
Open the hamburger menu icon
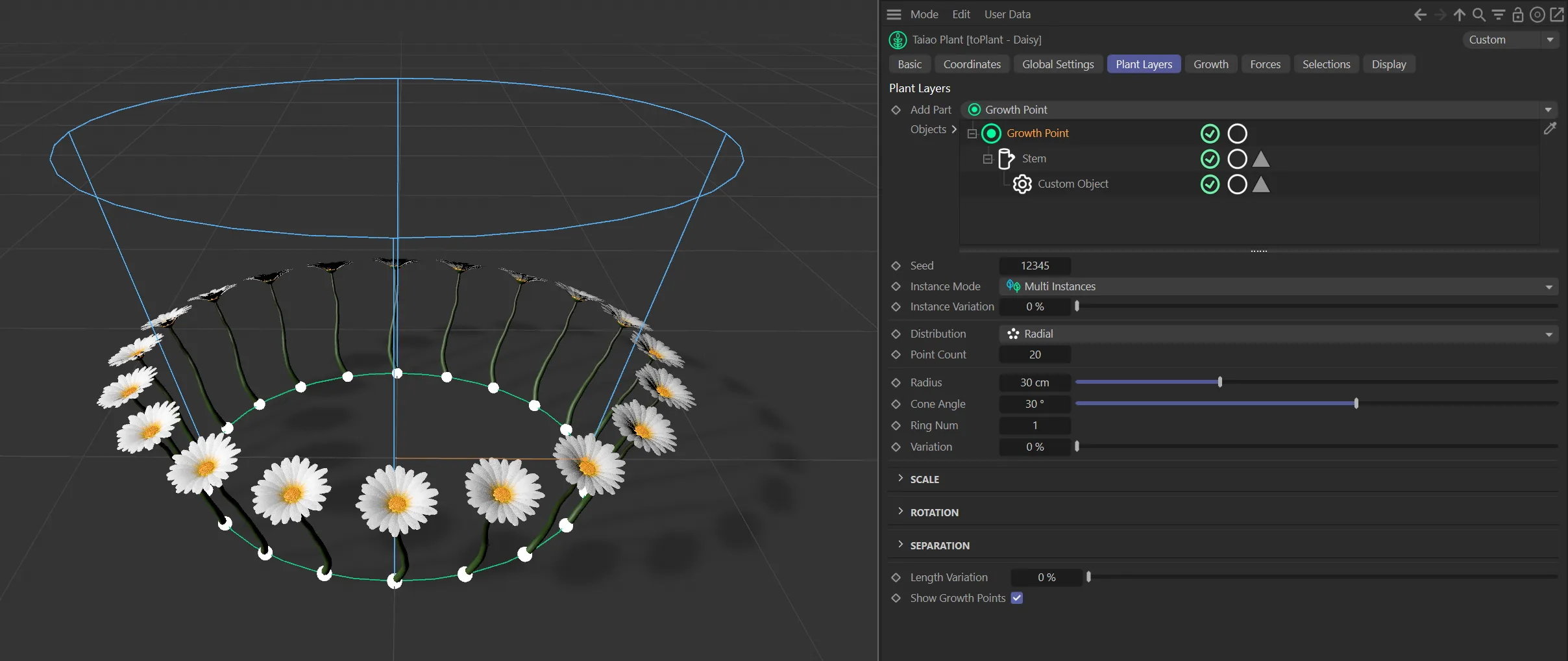pos(894,14)
